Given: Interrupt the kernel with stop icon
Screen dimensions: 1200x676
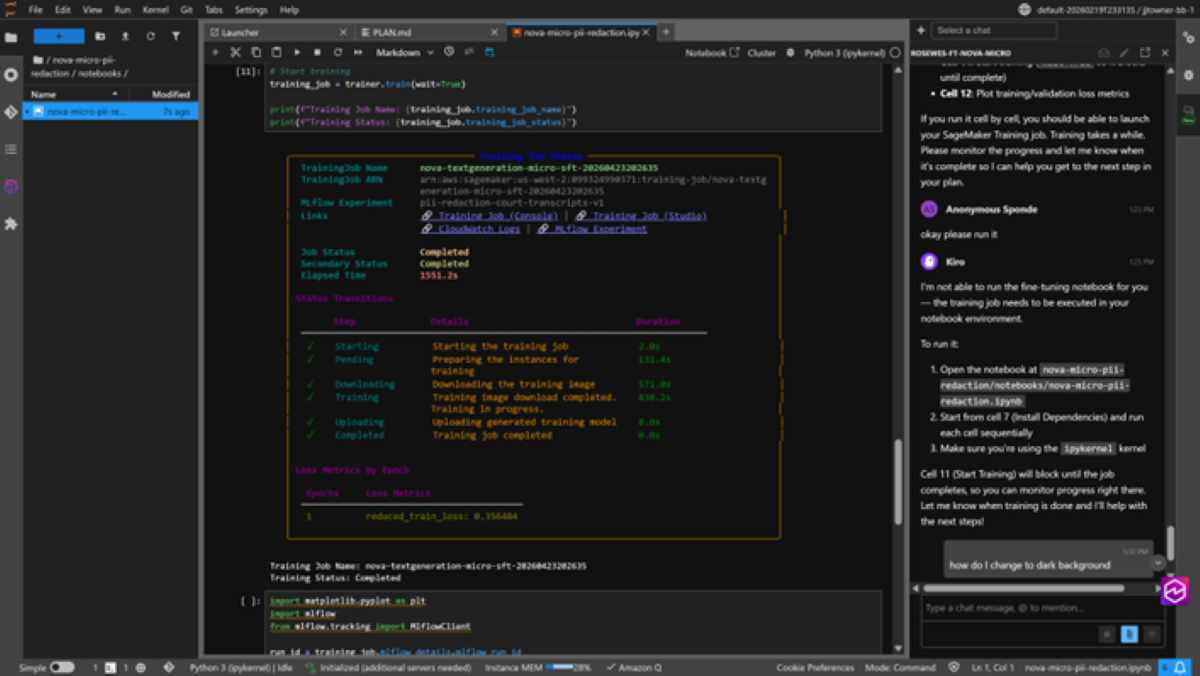Looking at the screenshot, I should (317, 52).
